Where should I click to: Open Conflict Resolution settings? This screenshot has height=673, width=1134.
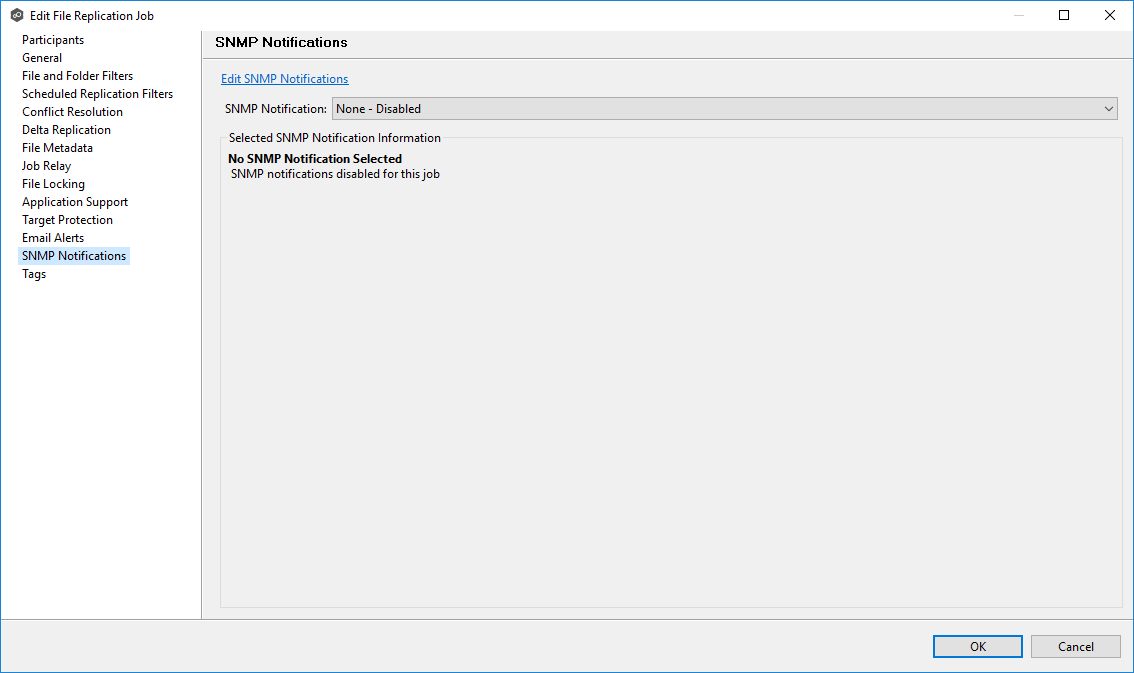click(72, 112)
